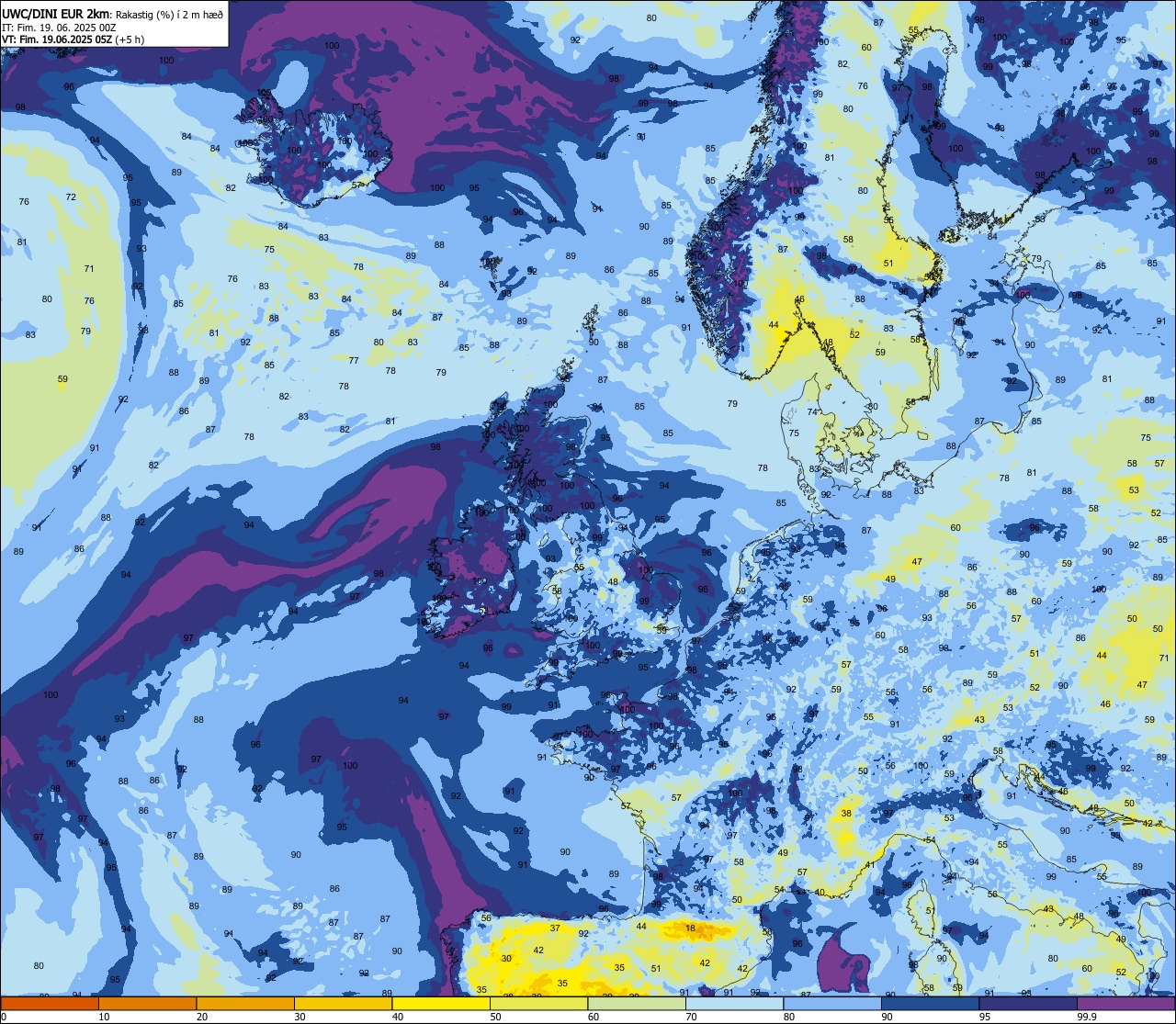Image resolution: width=1176 pixels, height=1024 pixels.
Task: Click the purple above-99.9% legend segment
Action: pos(1125,1004)
